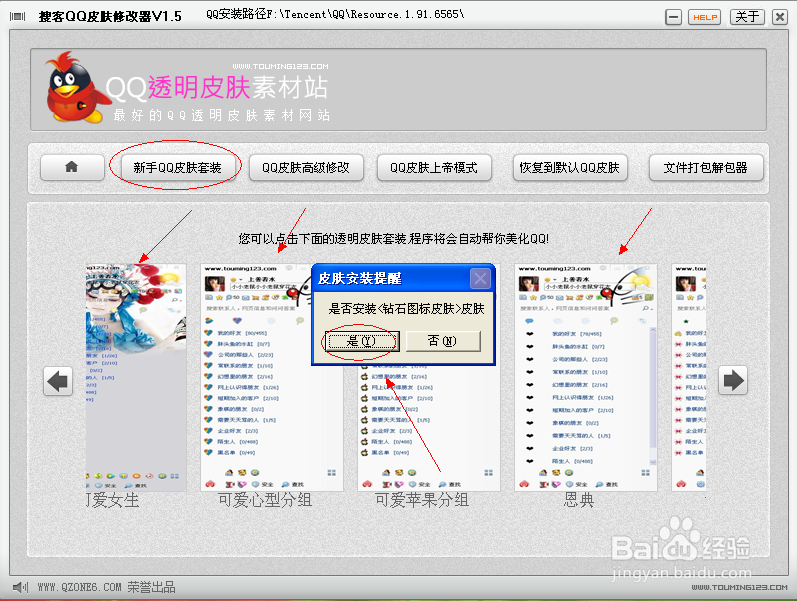Confirm install with 是(Y) button

[x=362, y=341]
